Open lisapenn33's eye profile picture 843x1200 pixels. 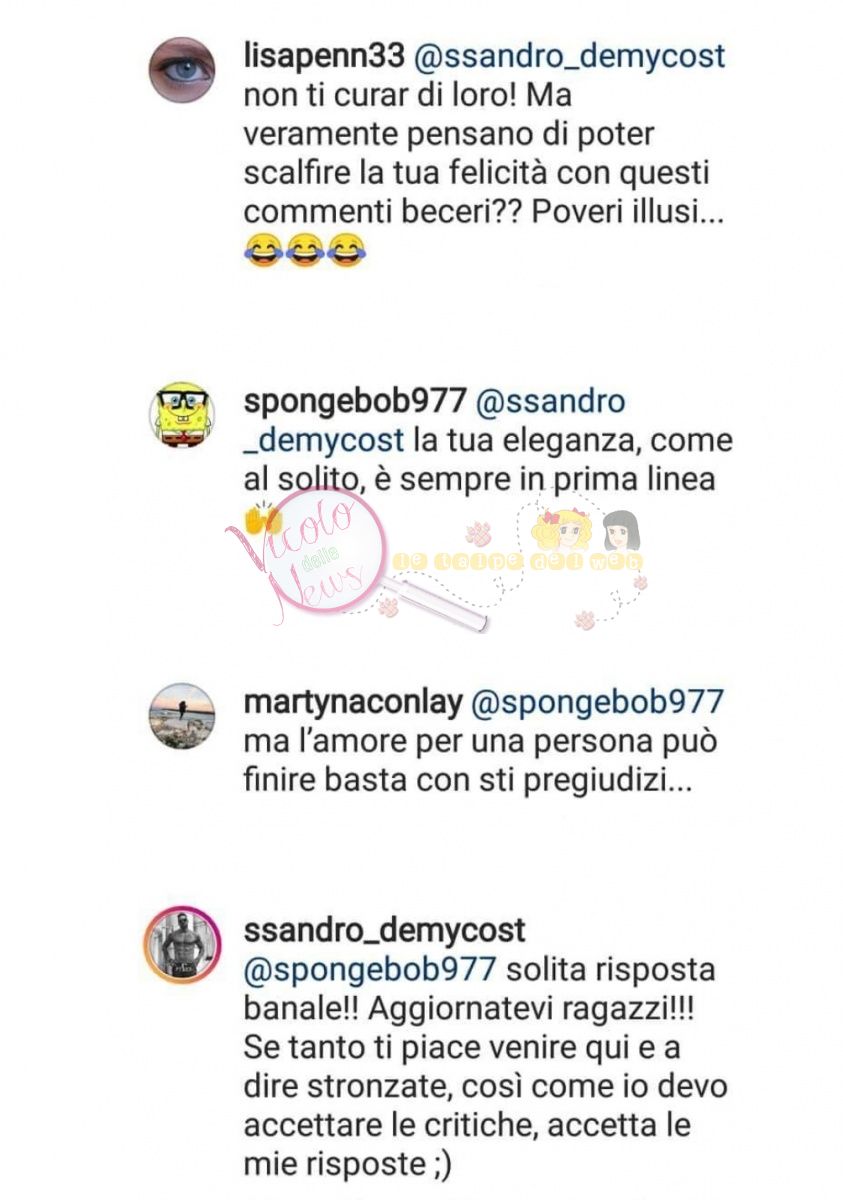(x=182, y=70)
